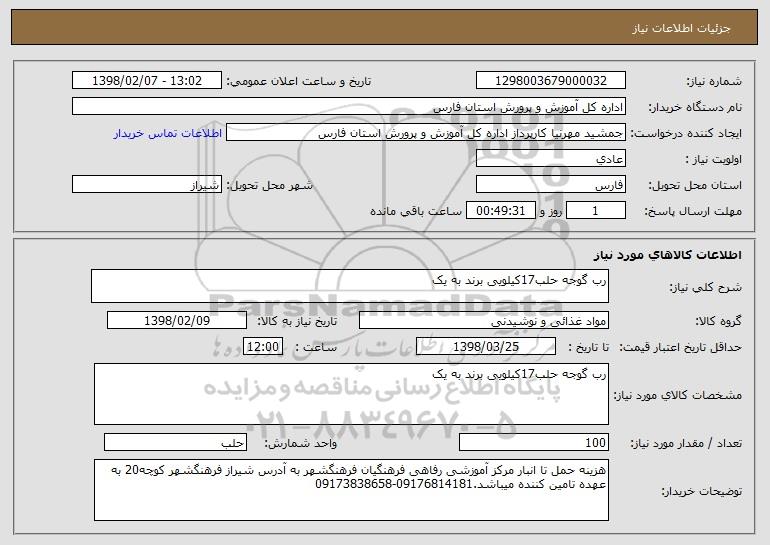
Task: Click the delivery province field فارس
Action: [x=550, y=185]
